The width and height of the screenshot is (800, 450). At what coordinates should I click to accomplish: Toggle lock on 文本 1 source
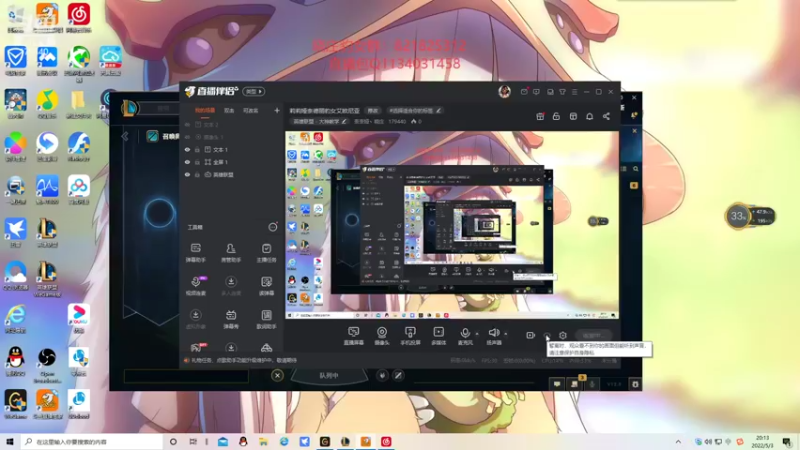(x=197, y=149)
